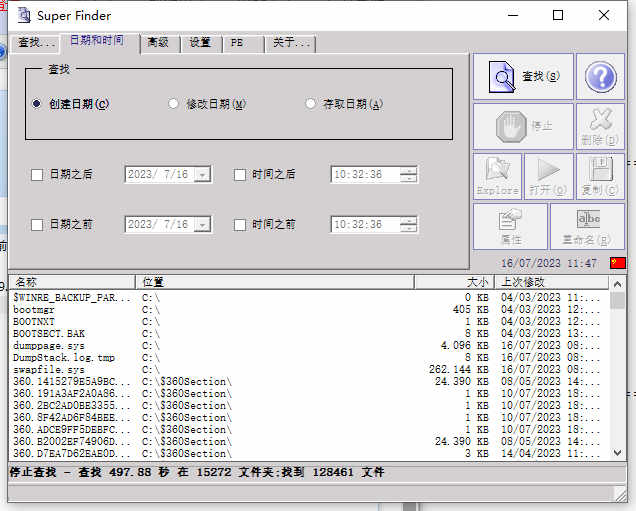Switch to the 设置 tab
This screenshot has height=511, width=636.
click(x=200, y=43)
